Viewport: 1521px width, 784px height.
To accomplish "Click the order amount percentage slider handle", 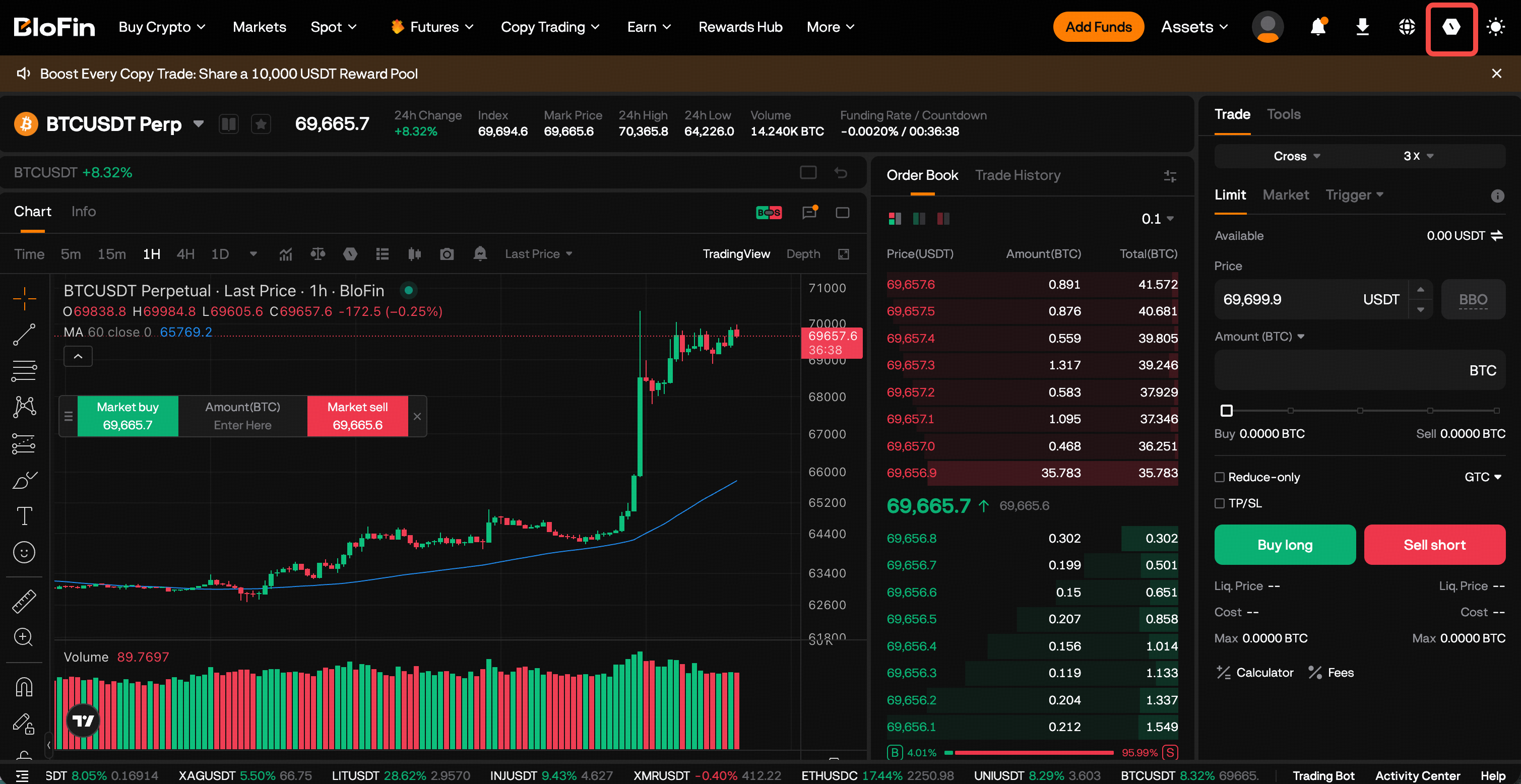I will pyautogui.click(x=1226, y=410).
